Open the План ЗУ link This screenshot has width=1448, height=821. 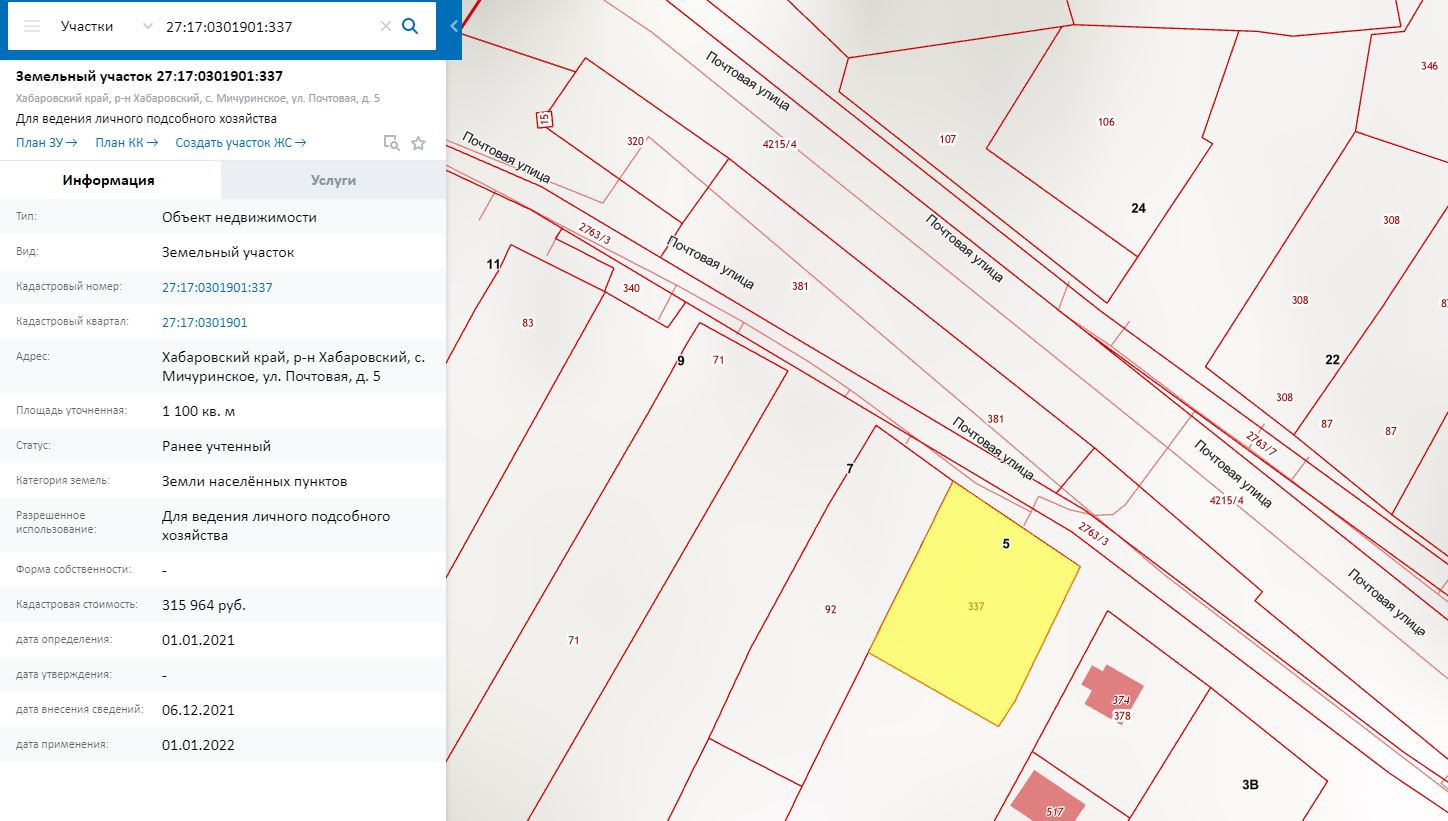(46, 142)
